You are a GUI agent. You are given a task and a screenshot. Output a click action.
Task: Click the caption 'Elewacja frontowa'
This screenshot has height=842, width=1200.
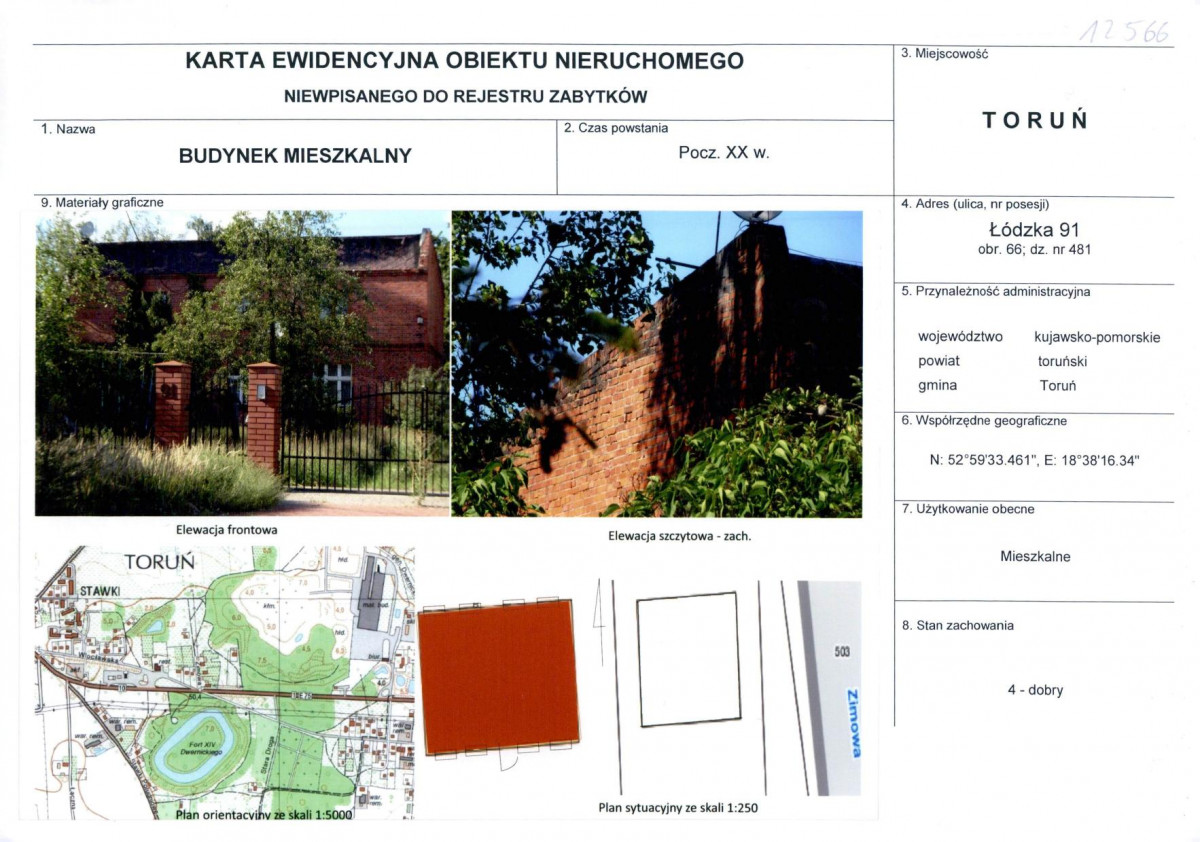pos(227,530)
